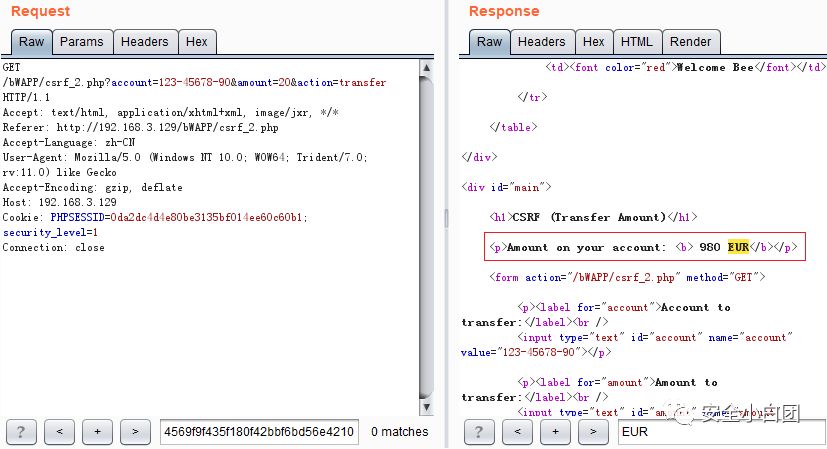Click the Request vertical scrollbar track

click(427, 237)
